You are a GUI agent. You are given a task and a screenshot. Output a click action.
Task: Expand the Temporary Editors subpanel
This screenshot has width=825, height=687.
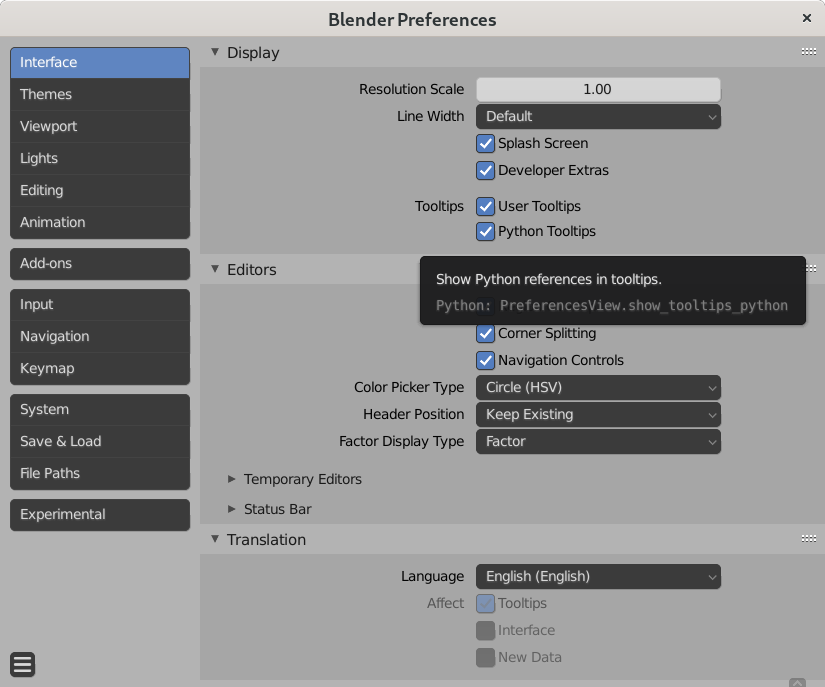232,479
